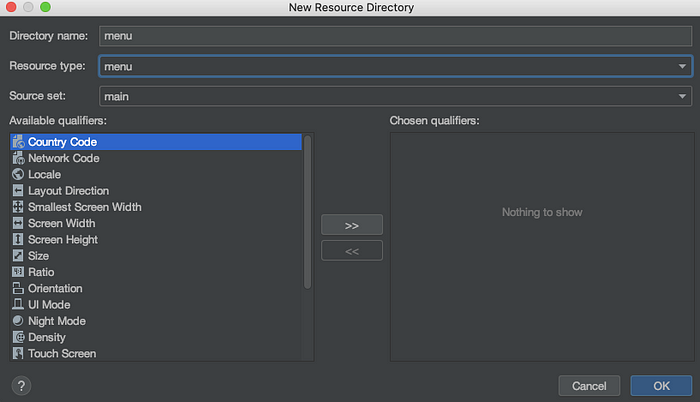Click the available qualifiers list scrollbar
The height and width of the screenshot is (402, 700).
307,212
